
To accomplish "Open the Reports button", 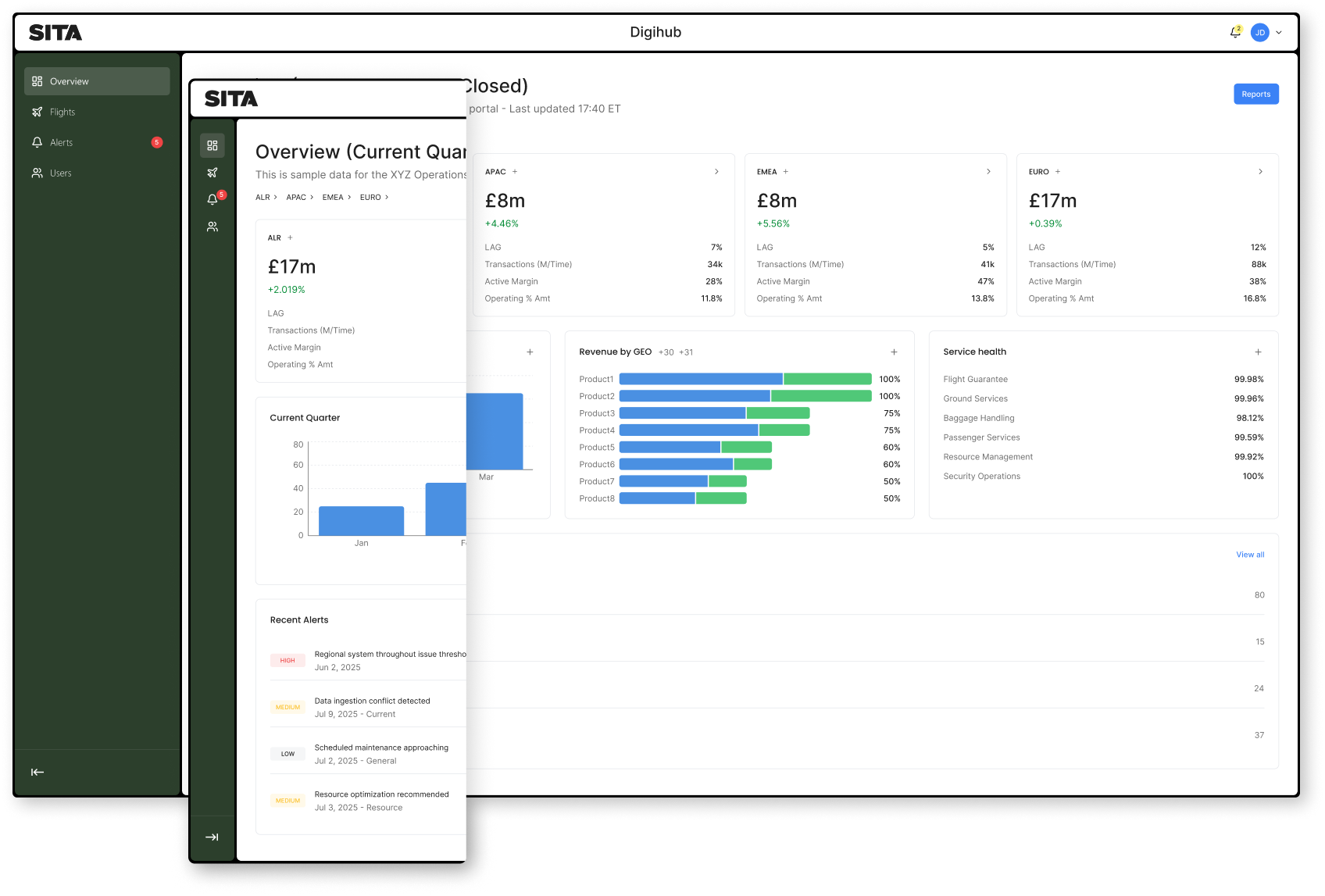I will point(1255,94).
